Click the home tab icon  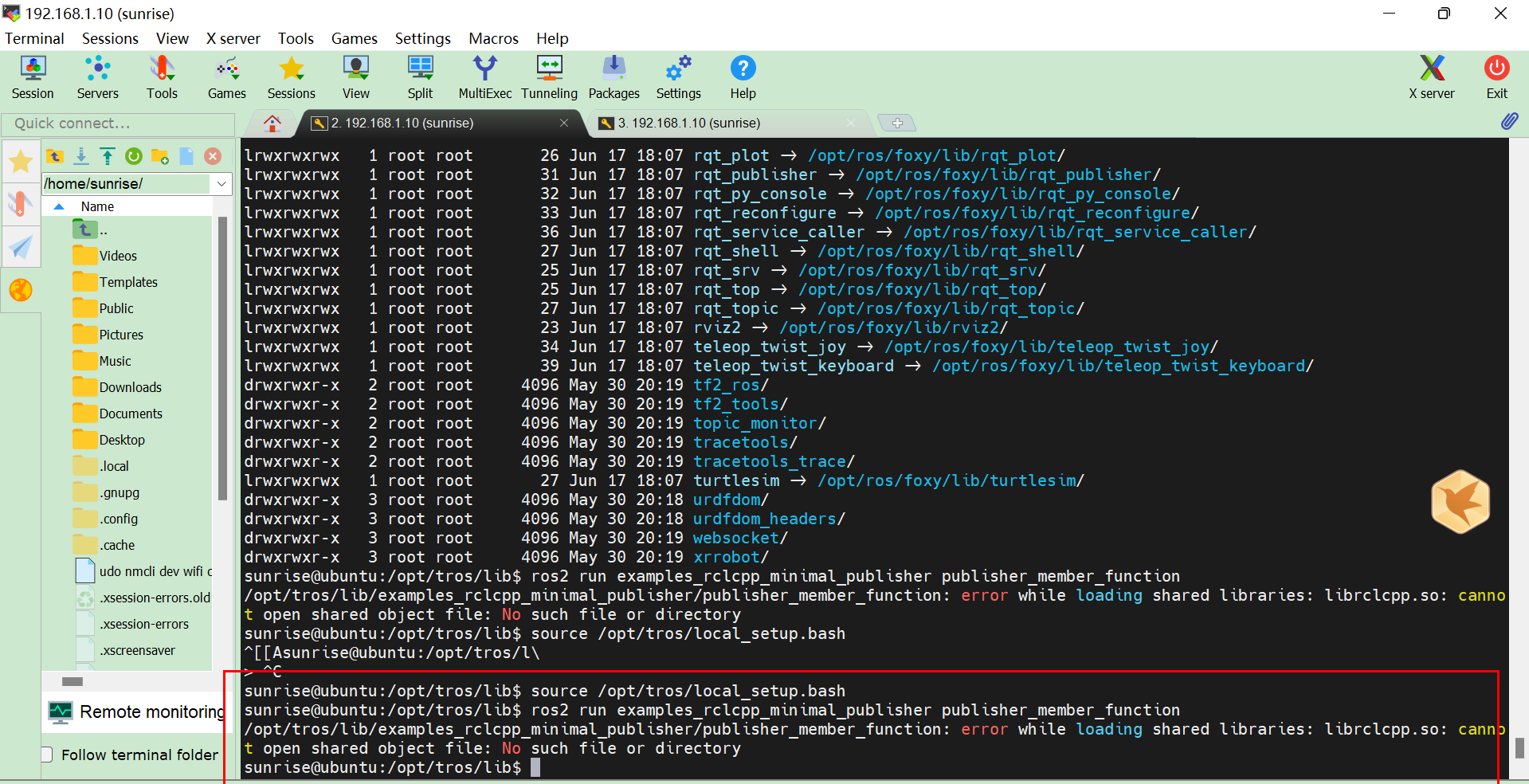[x=272, y=123]
